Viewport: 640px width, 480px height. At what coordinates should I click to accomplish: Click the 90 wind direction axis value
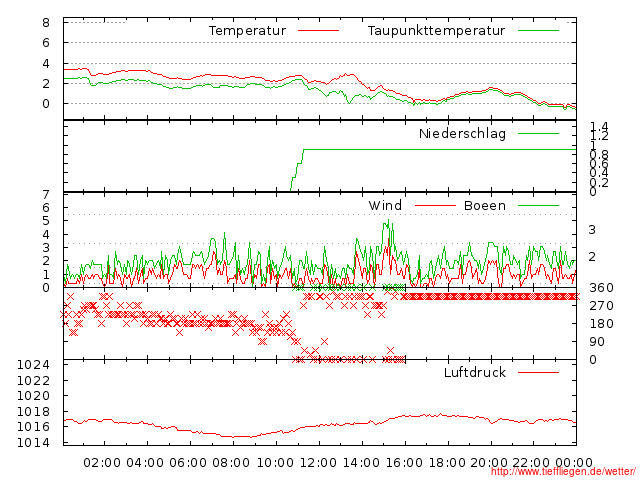pyautogui.click(x=597, y=342)
